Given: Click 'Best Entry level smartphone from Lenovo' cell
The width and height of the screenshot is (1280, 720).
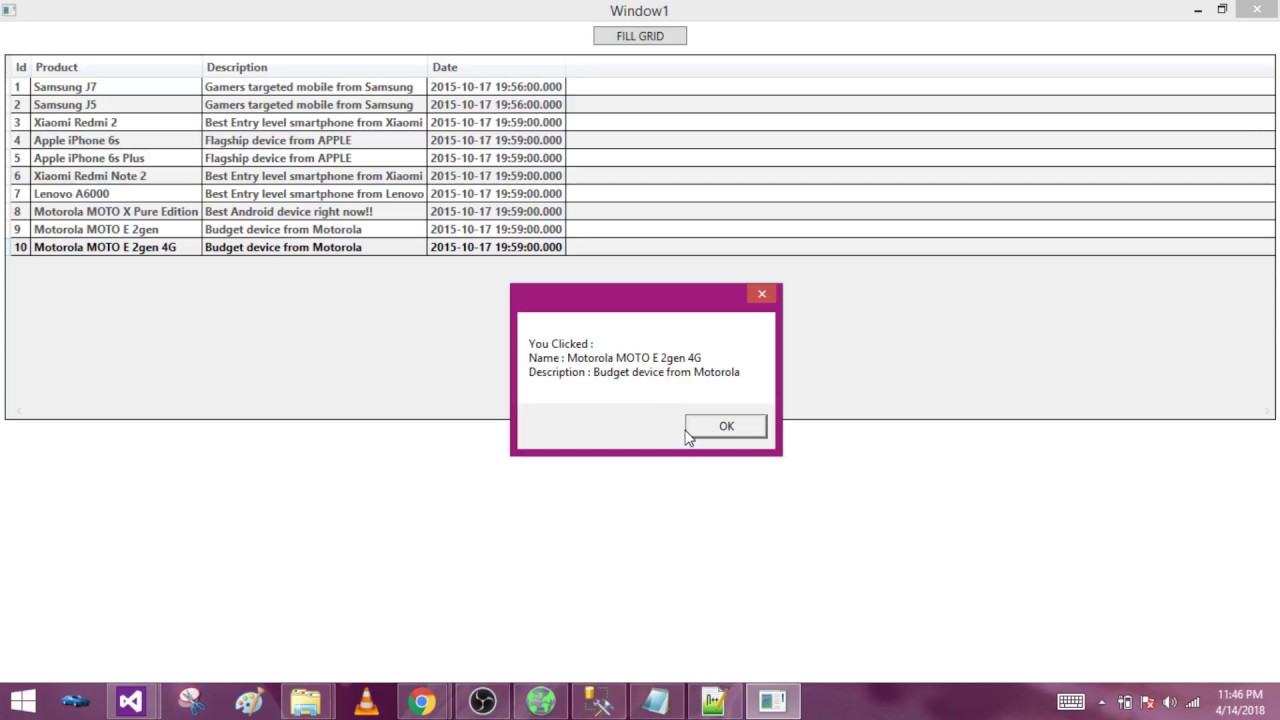Looking at the screenshot, I should coord(314,194).
